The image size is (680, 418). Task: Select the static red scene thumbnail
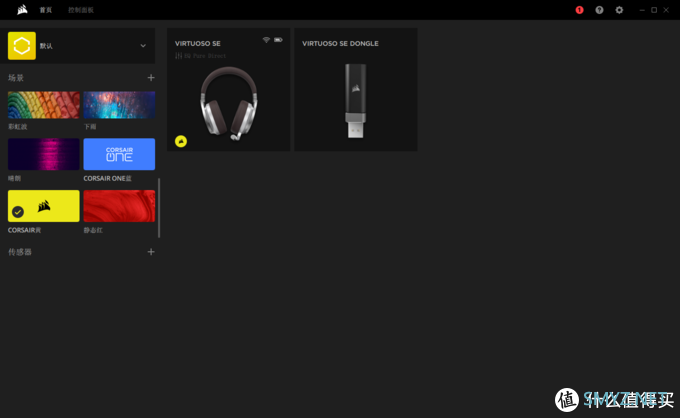pyautogui.click(x=119, y=206)
